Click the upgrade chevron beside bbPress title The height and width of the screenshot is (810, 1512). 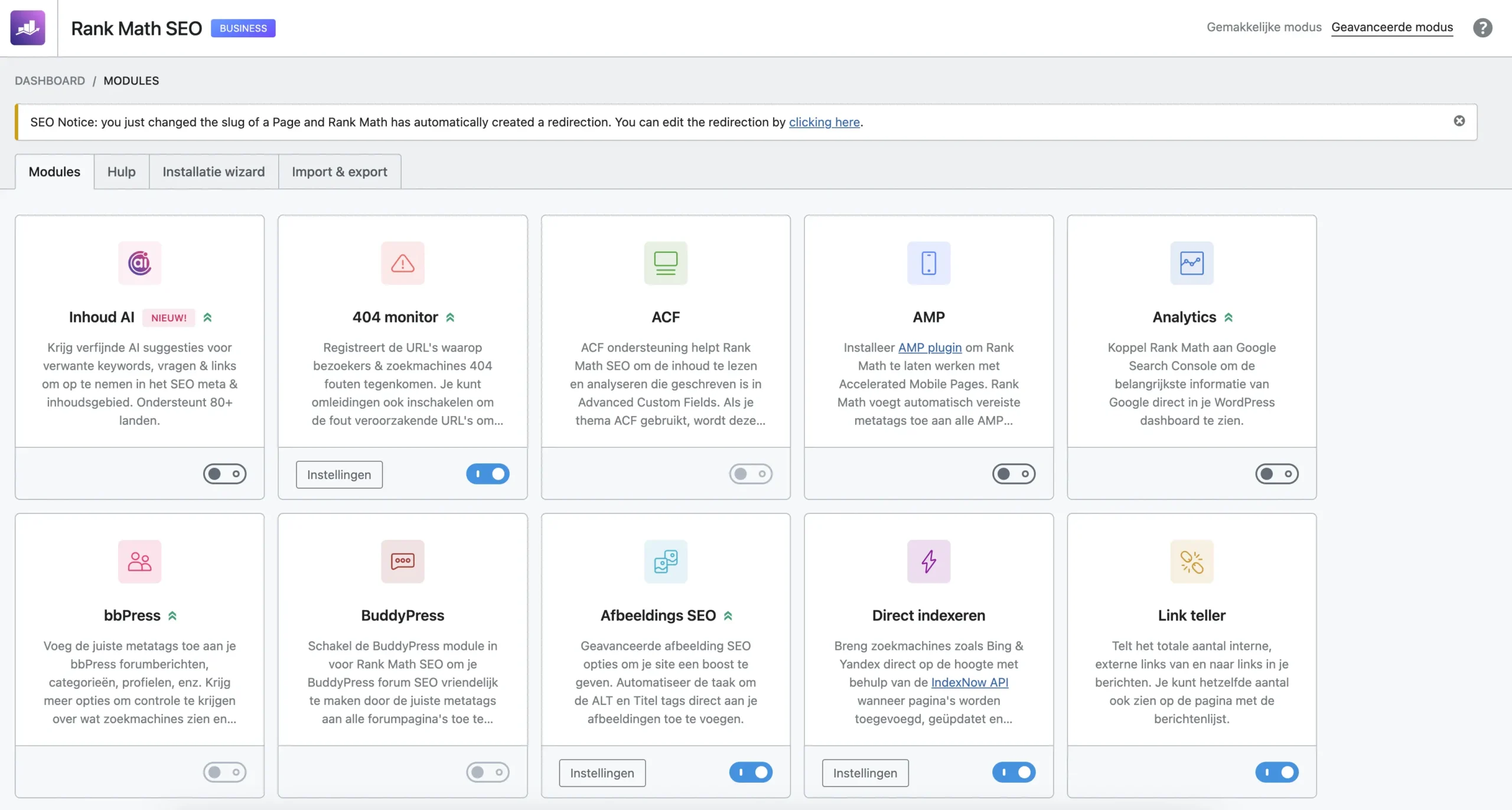(x=172, y=616)
